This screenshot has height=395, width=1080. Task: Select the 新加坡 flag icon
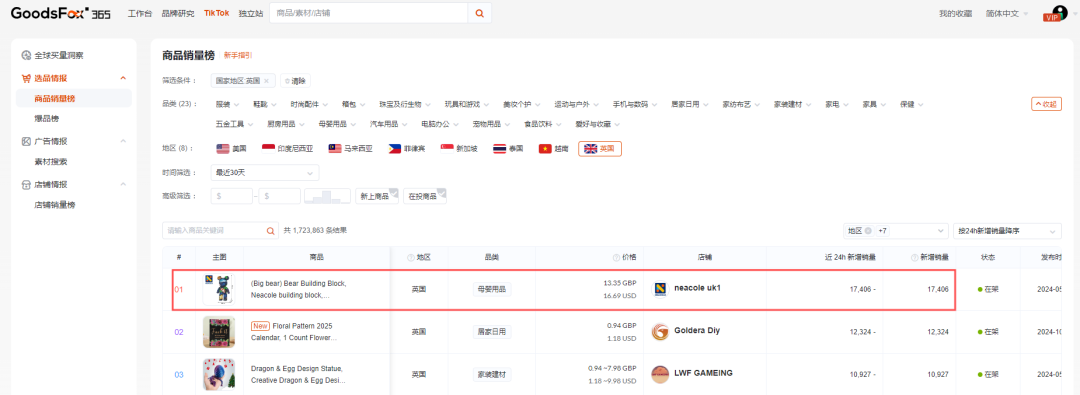point(446,148)
